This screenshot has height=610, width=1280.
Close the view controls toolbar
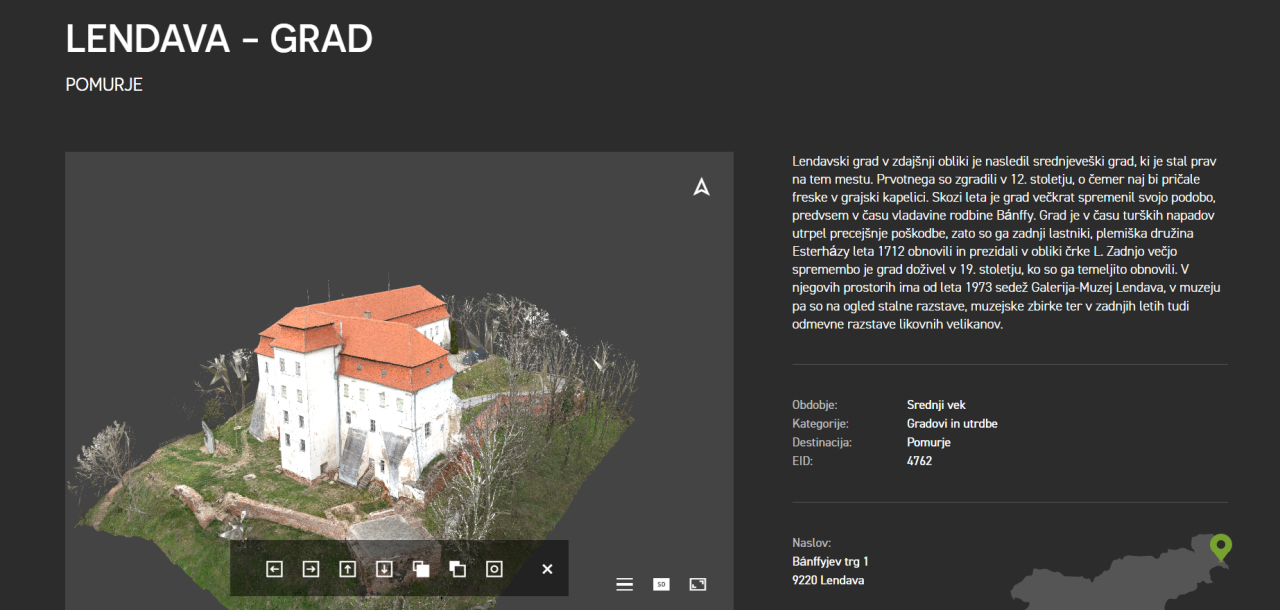547,569
